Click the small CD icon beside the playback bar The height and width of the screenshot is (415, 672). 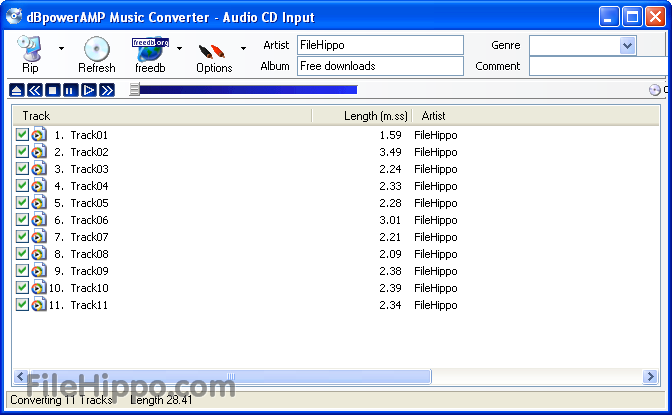[x=654, y=90]
